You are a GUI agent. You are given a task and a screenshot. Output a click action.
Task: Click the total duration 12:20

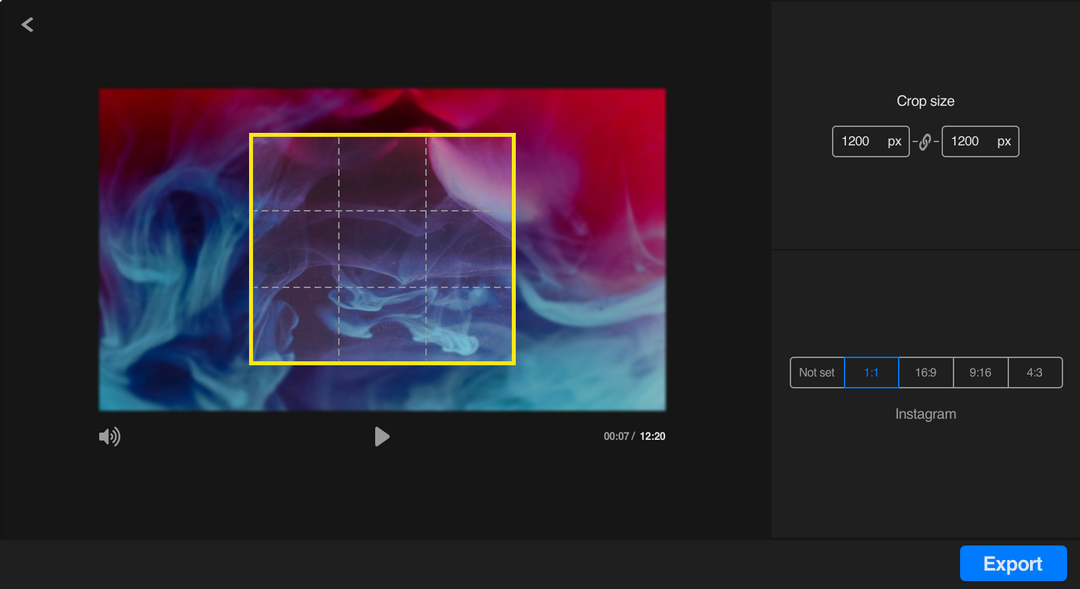652,436
